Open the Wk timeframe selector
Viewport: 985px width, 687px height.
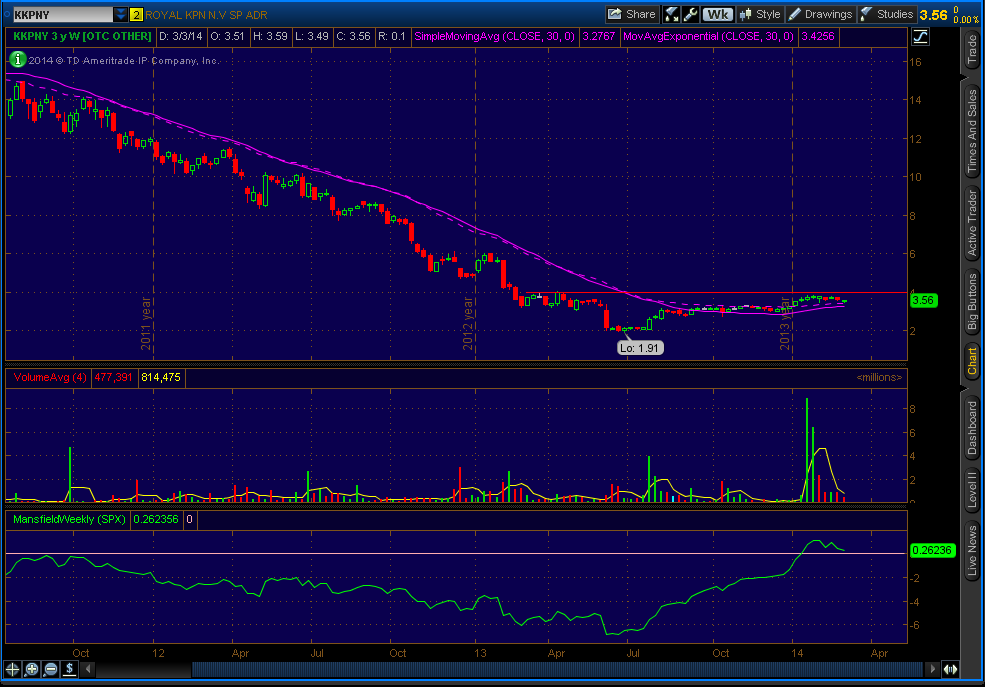pos(717,14)
